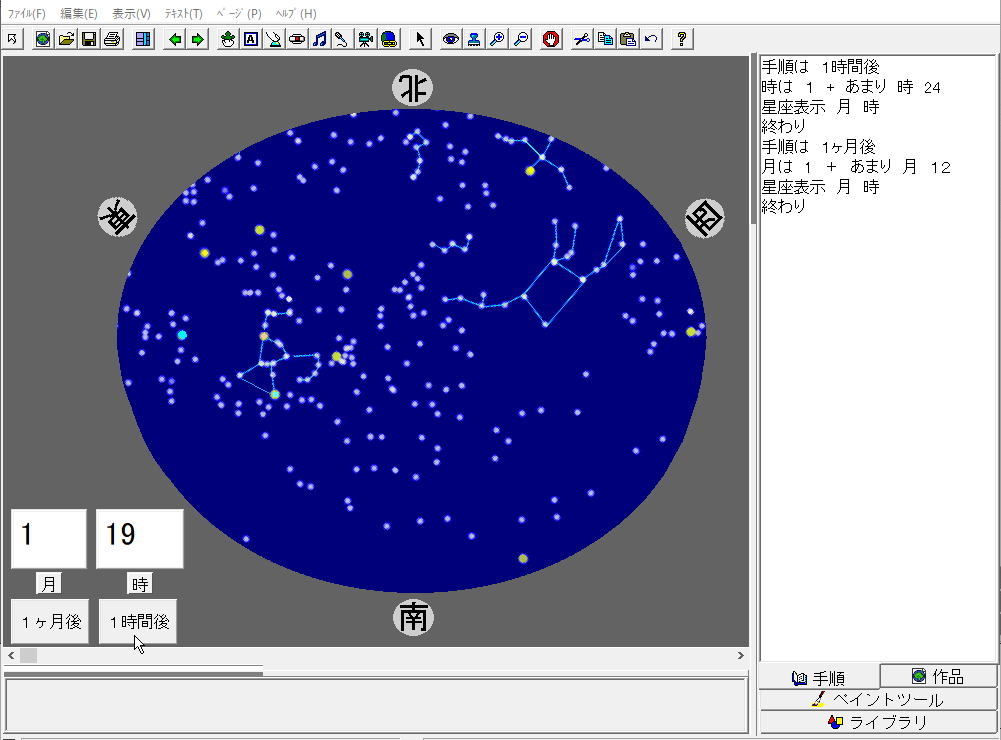The image size is (1001, 740).
Task: Click the open folder icon in toolbar
Action: pyautogui.click(x=66, y=39)
